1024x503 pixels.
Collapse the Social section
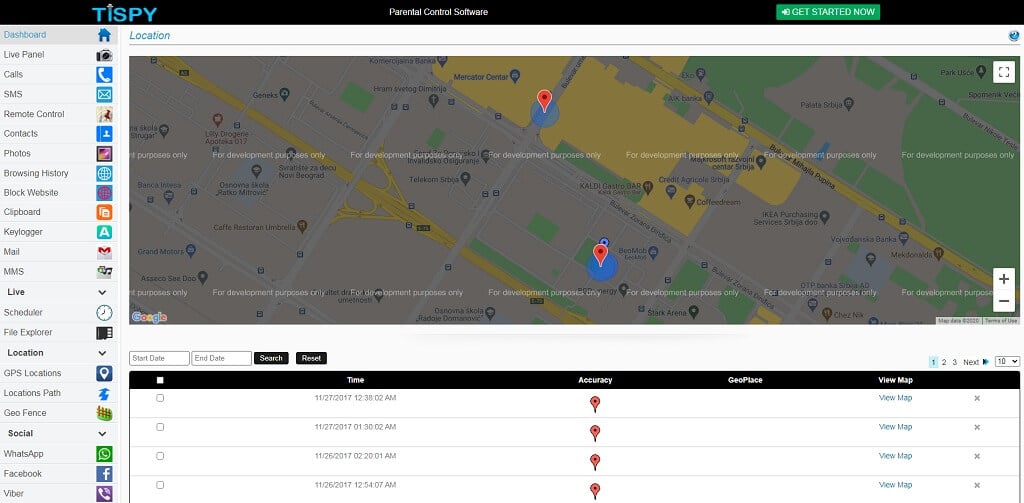pos(102,434)
